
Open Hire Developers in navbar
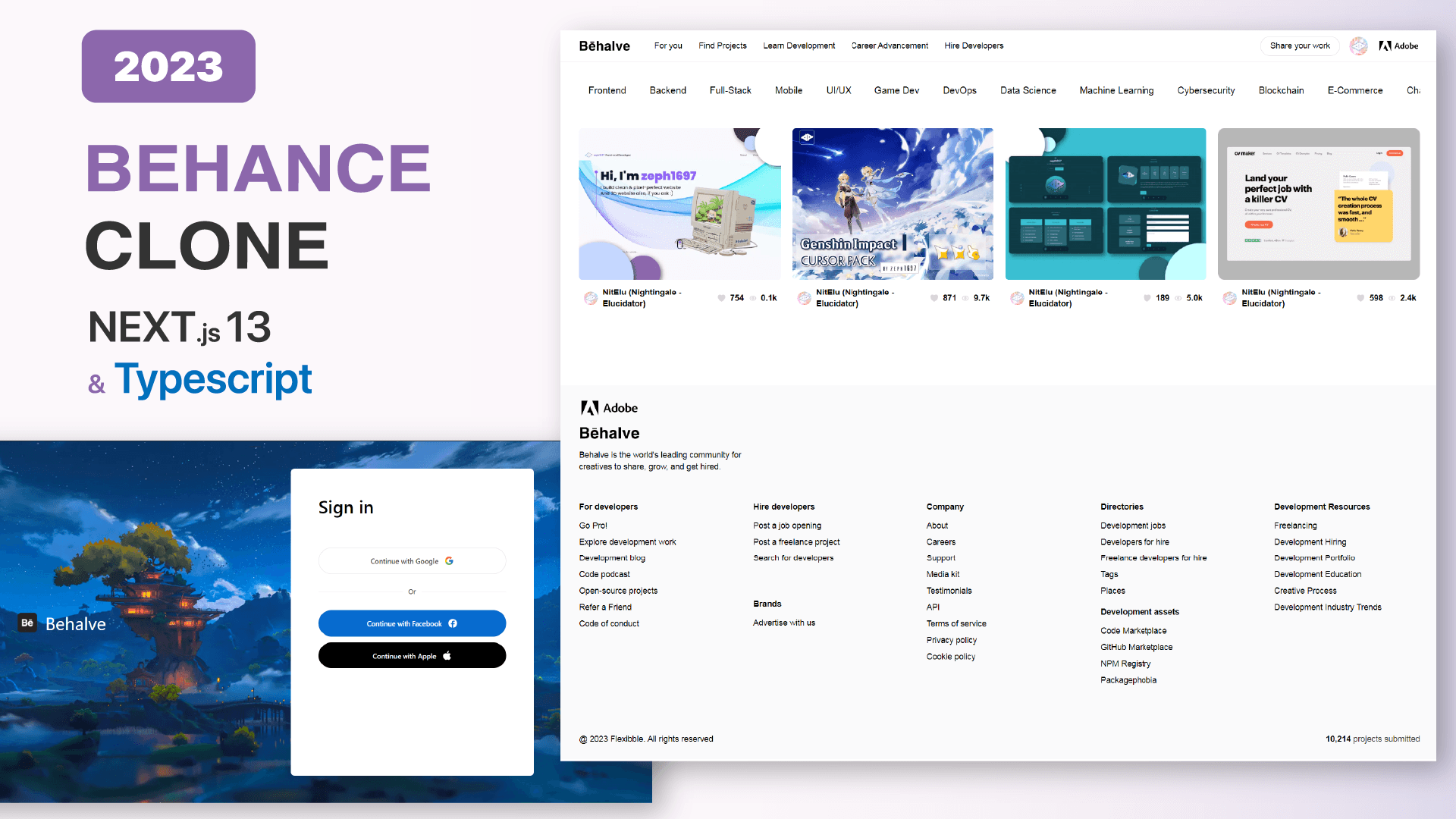click(x=974, y=46)
